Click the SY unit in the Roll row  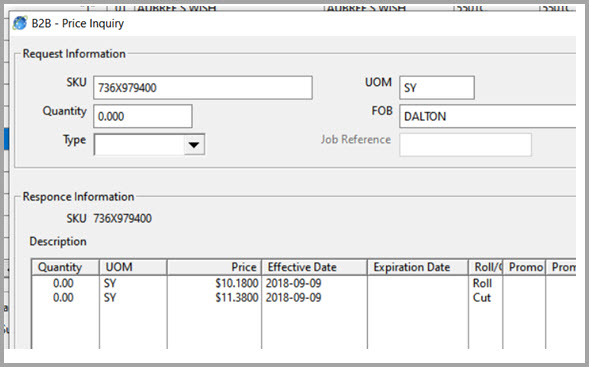pos(110,283)
